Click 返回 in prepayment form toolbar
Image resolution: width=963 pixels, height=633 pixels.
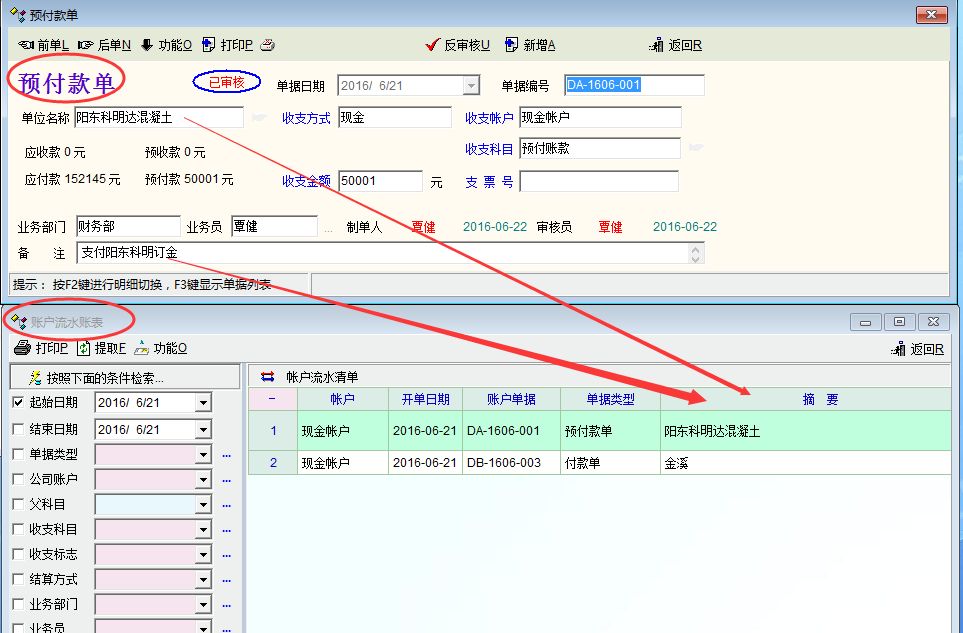[x=675, y=45]
